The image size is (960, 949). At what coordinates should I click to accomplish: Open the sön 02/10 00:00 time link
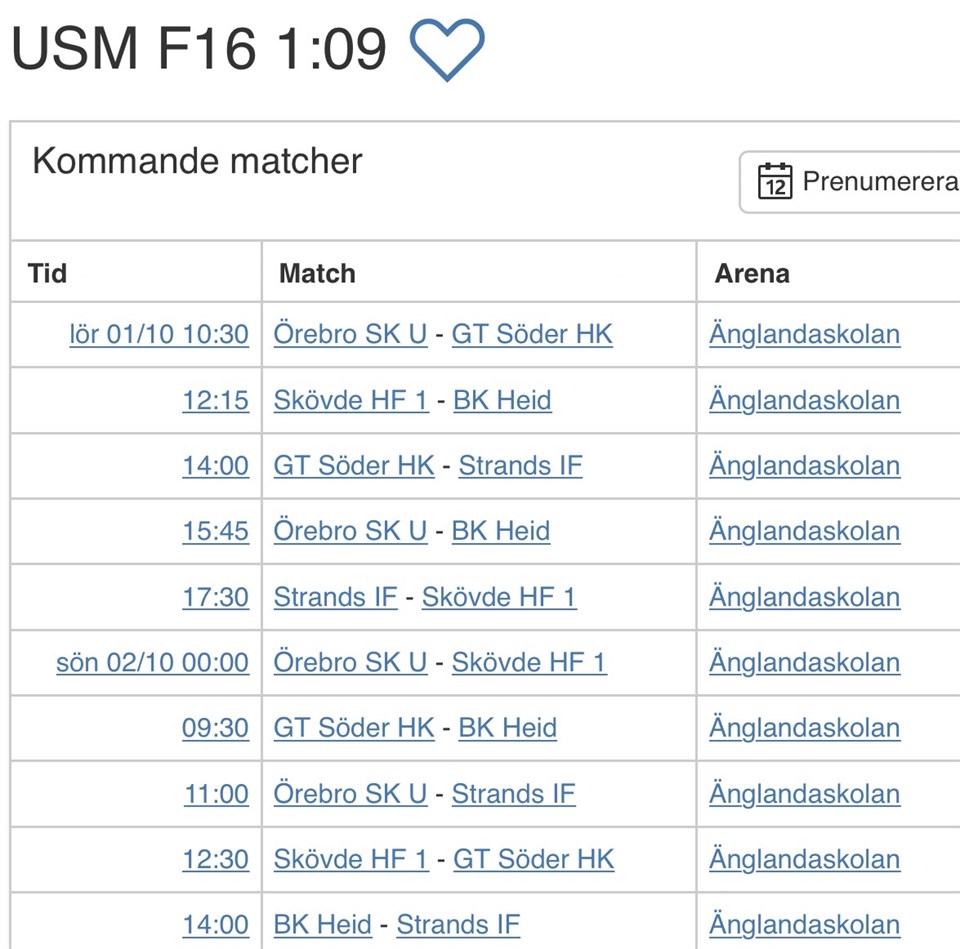pyautogui.click(x=152, y=662)
